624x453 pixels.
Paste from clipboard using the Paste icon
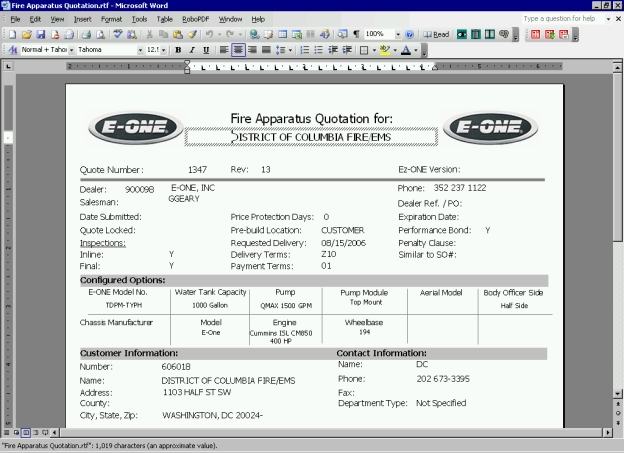click(178, 35)
